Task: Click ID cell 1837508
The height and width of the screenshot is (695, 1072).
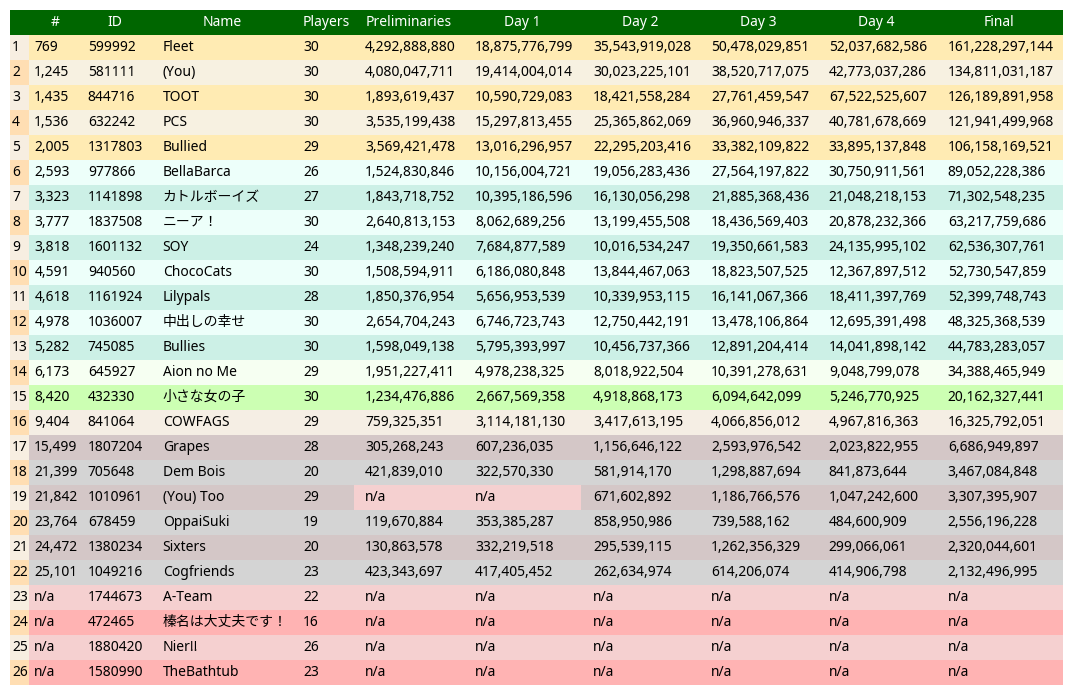Action: tap(115, 221)
